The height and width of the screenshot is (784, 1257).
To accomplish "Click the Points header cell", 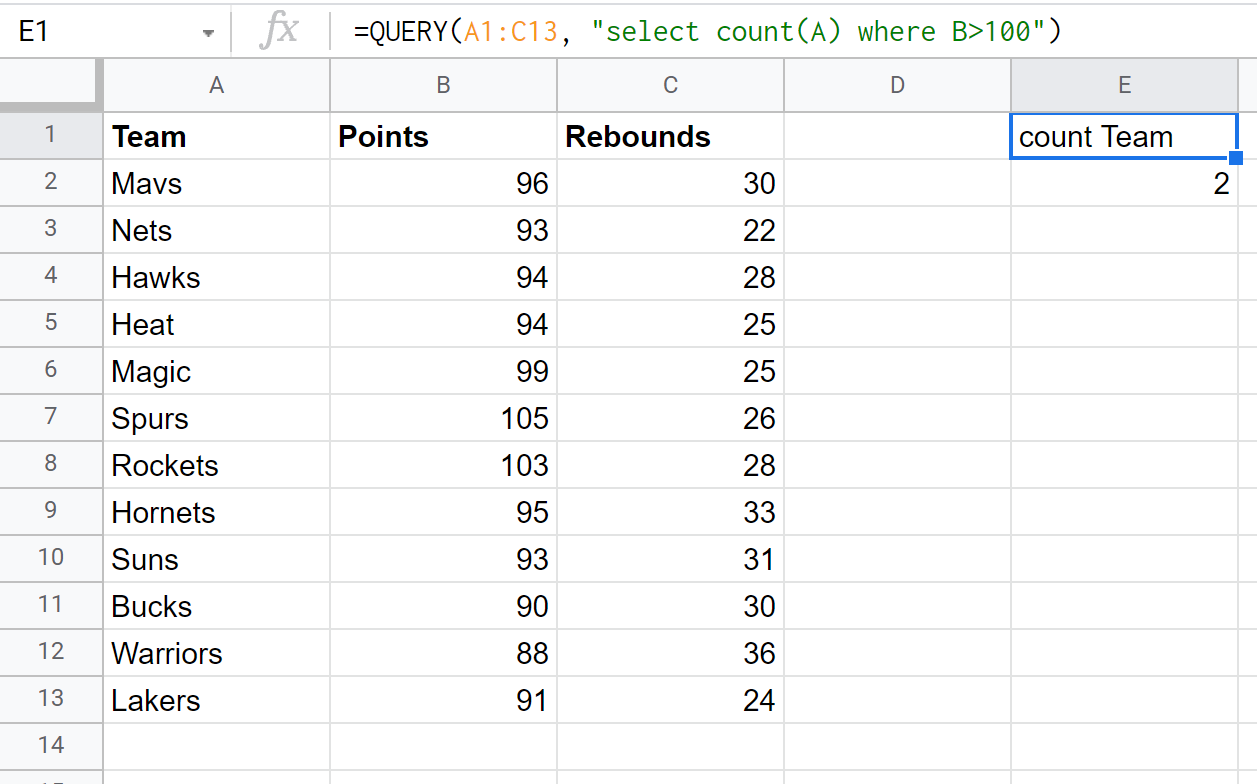I will point(443,136).
